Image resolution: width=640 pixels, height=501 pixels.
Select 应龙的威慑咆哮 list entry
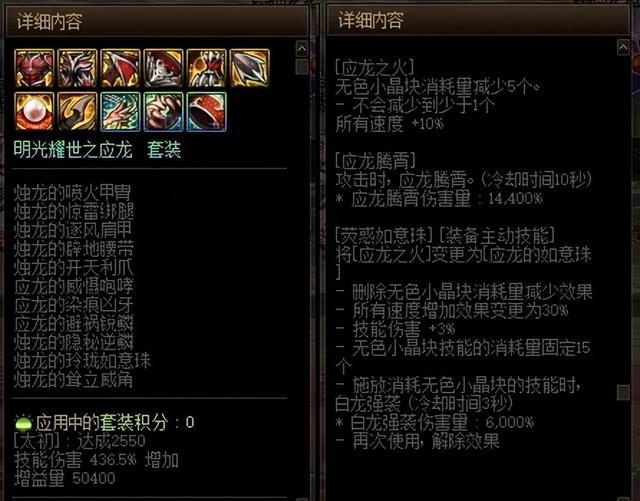coord(74,287)
